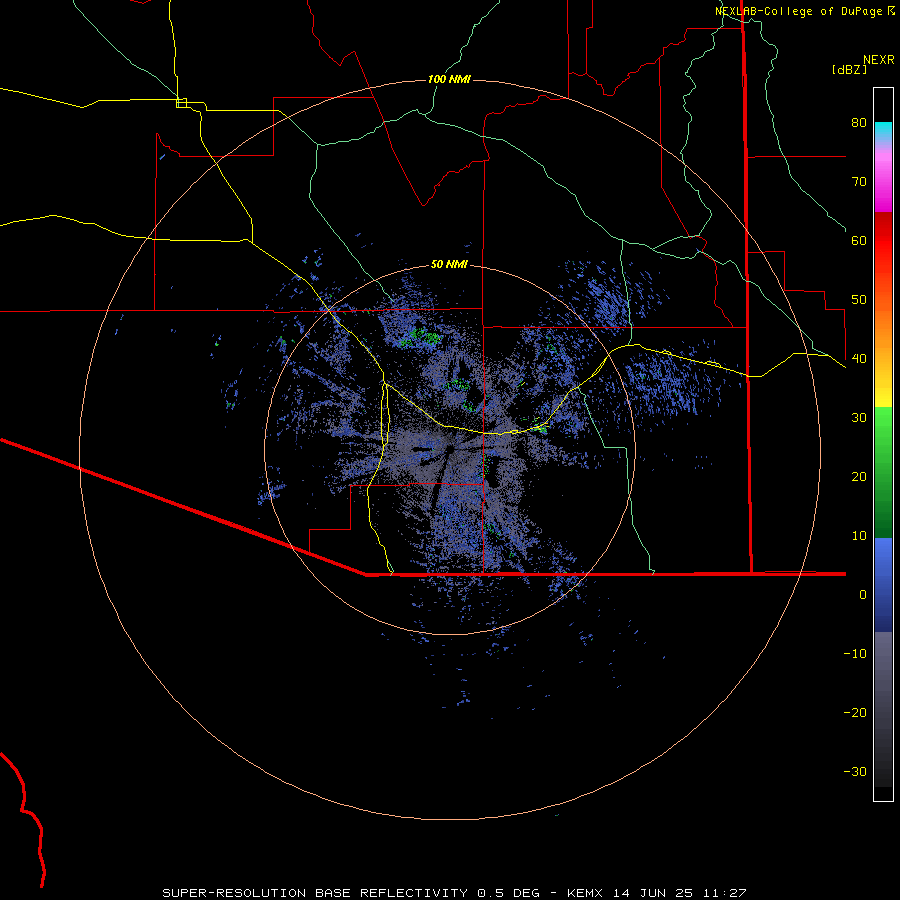Click the 60 value on the dBZ scale
This screenshot has width=900, height=900.
coord(859,240)
